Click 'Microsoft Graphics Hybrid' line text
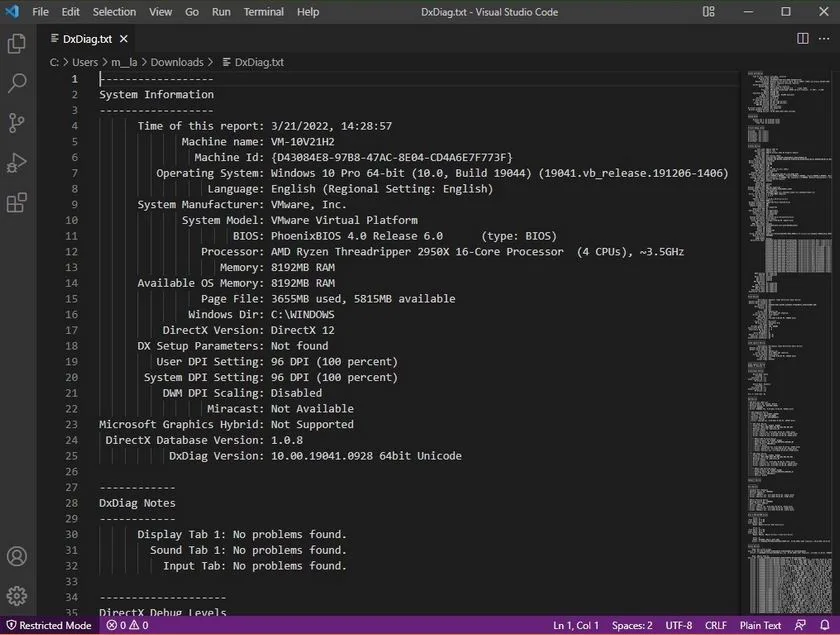This screenshot has height=635, width=840. click(x=226, y=424)
